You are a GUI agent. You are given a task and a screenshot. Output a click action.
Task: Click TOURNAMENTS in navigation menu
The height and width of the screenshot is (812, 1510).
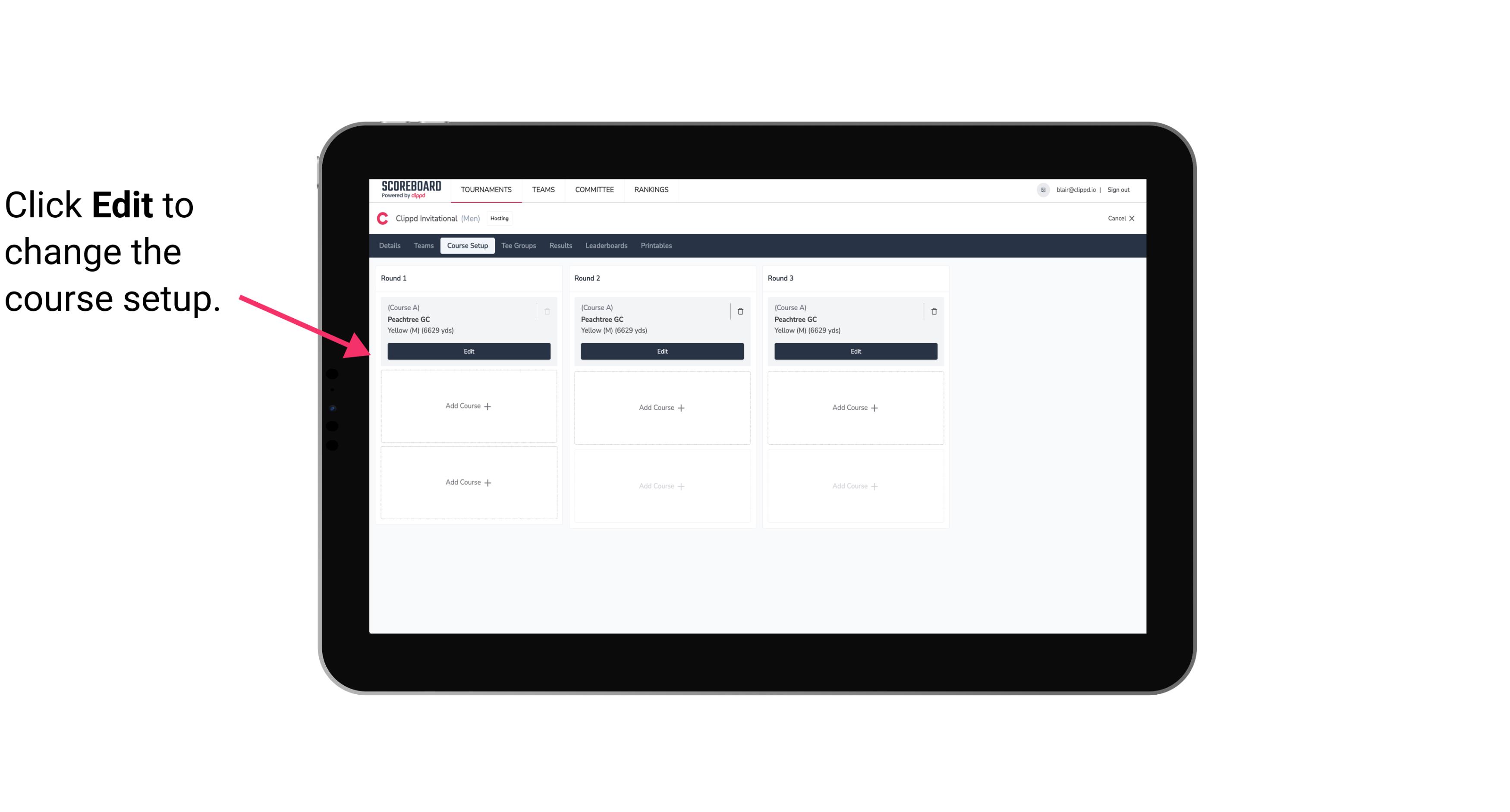[487, 189]
